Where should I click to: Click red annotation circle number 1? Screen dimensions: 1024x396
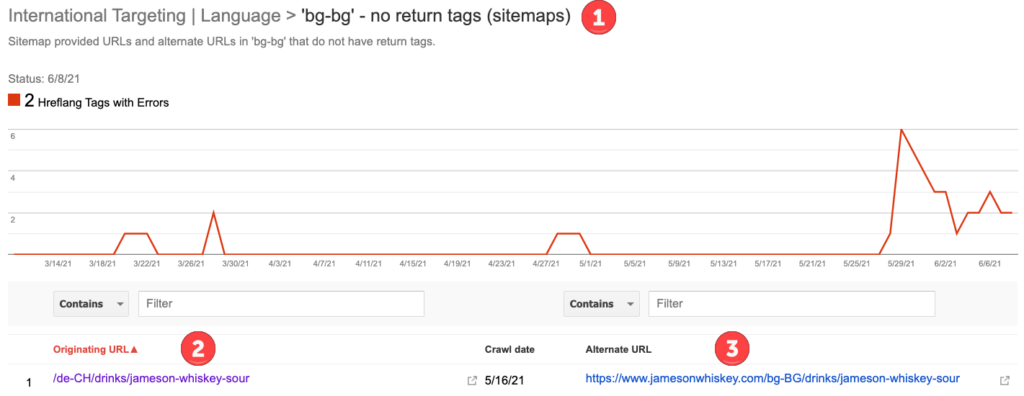pyautogui.click(x=599, y=18)
